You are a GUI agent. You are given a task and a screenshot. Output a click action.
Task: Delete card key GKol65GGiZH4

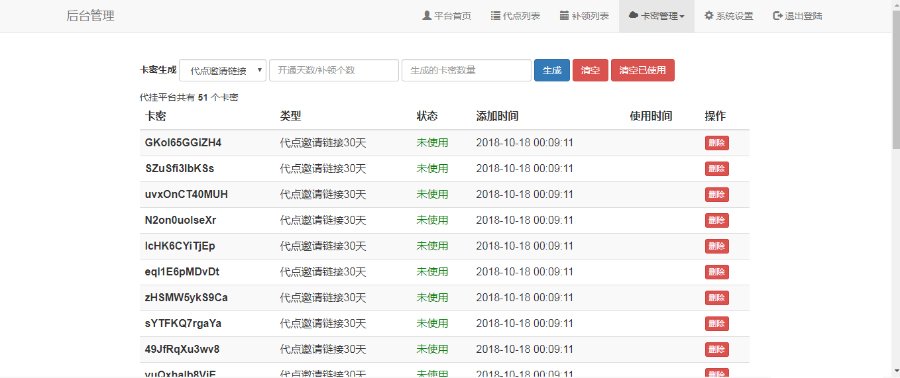[x=717, y=143]
